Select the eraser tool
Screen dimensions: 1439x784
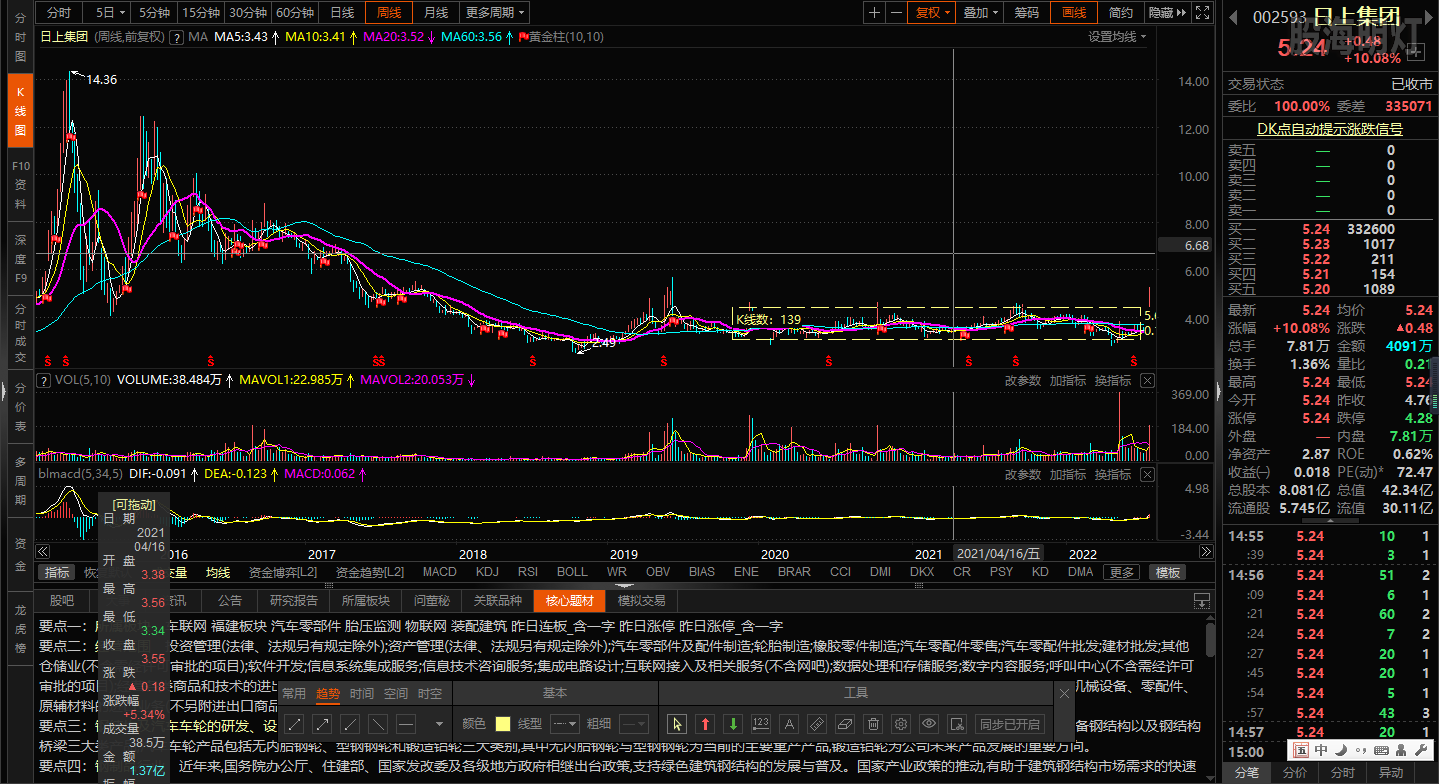click(845, 723)
